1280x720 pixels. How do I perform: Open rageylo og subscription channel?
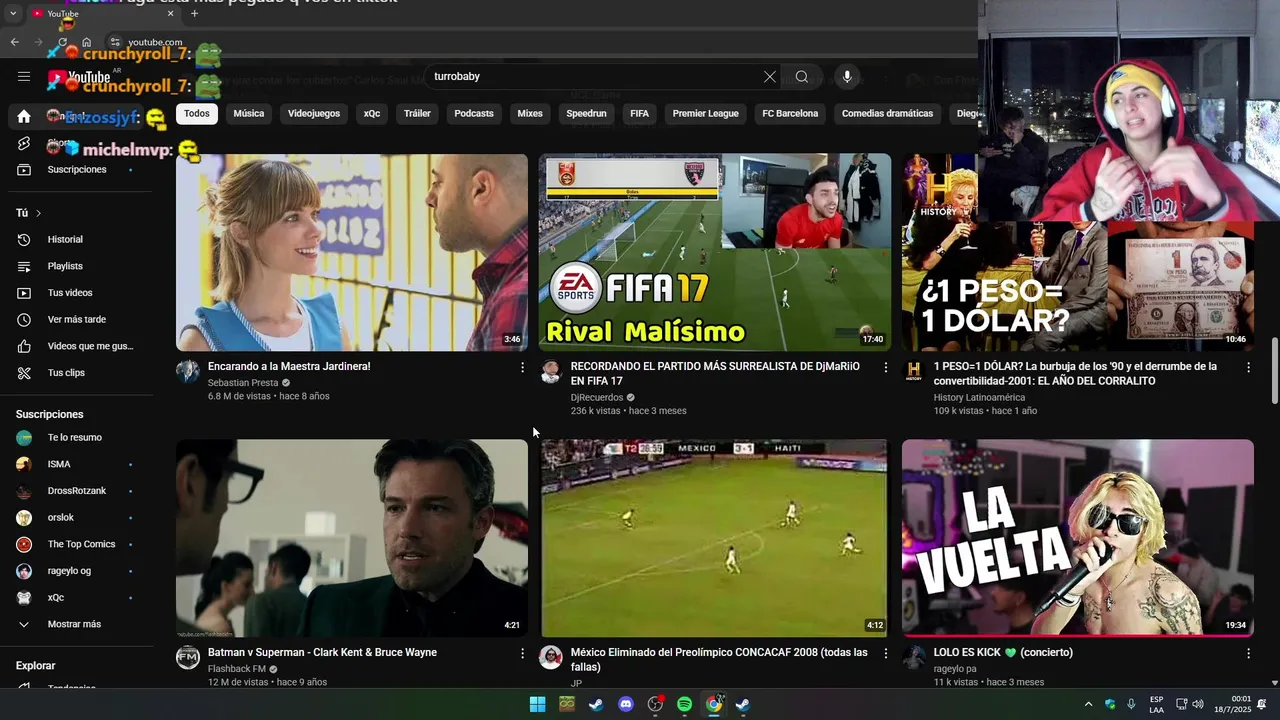click(x=76, y=571)
